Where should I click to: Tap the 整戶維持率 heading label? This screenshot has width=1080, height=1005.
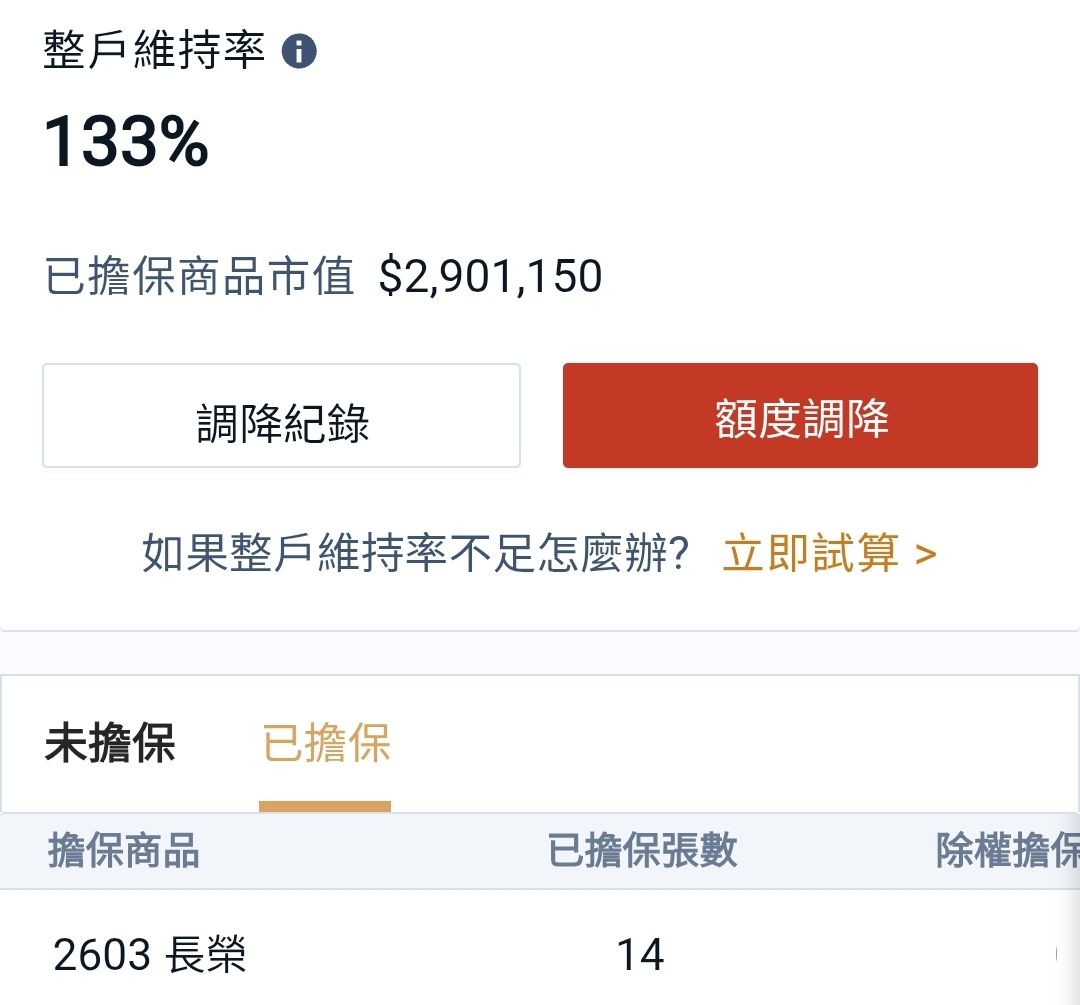tap(154, 51)
